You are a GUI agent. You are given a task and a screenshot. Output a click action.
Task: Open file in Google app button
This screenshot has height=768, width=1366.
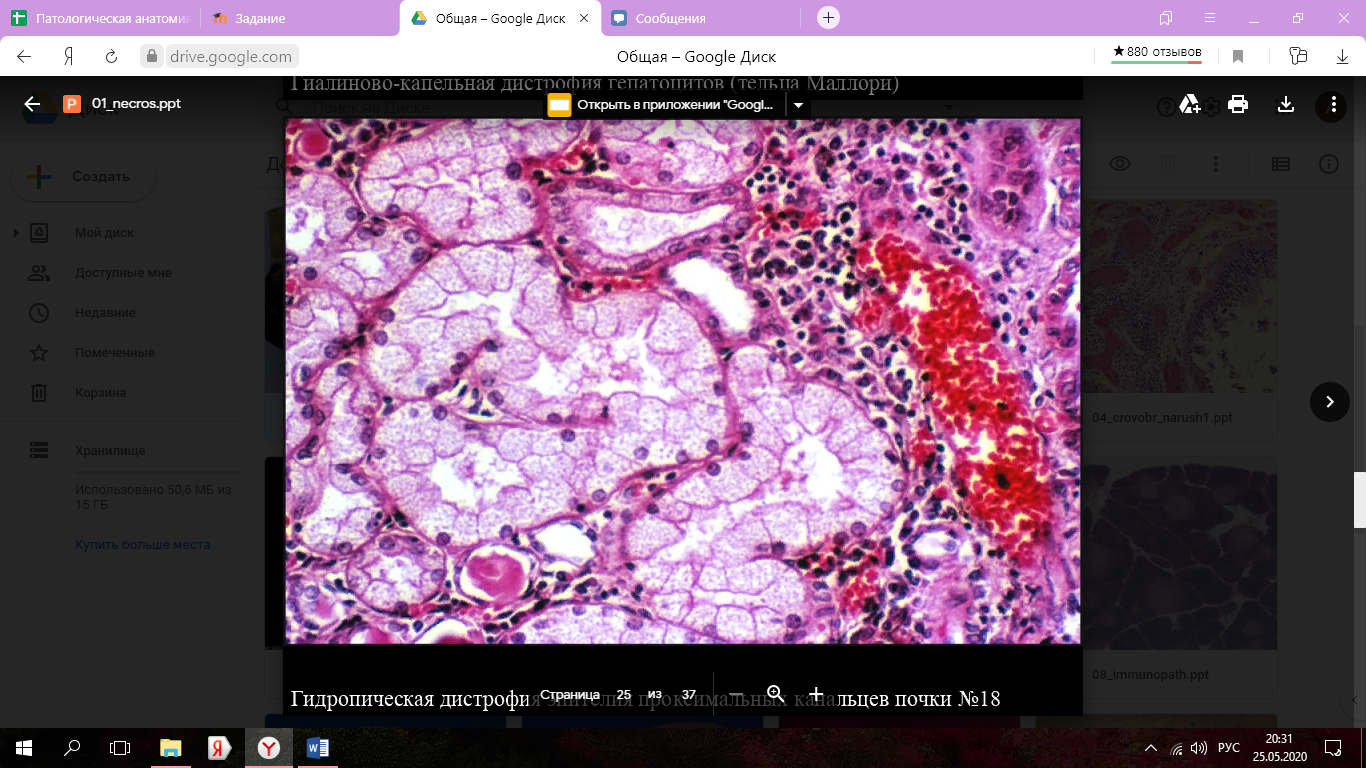(663, 104)
